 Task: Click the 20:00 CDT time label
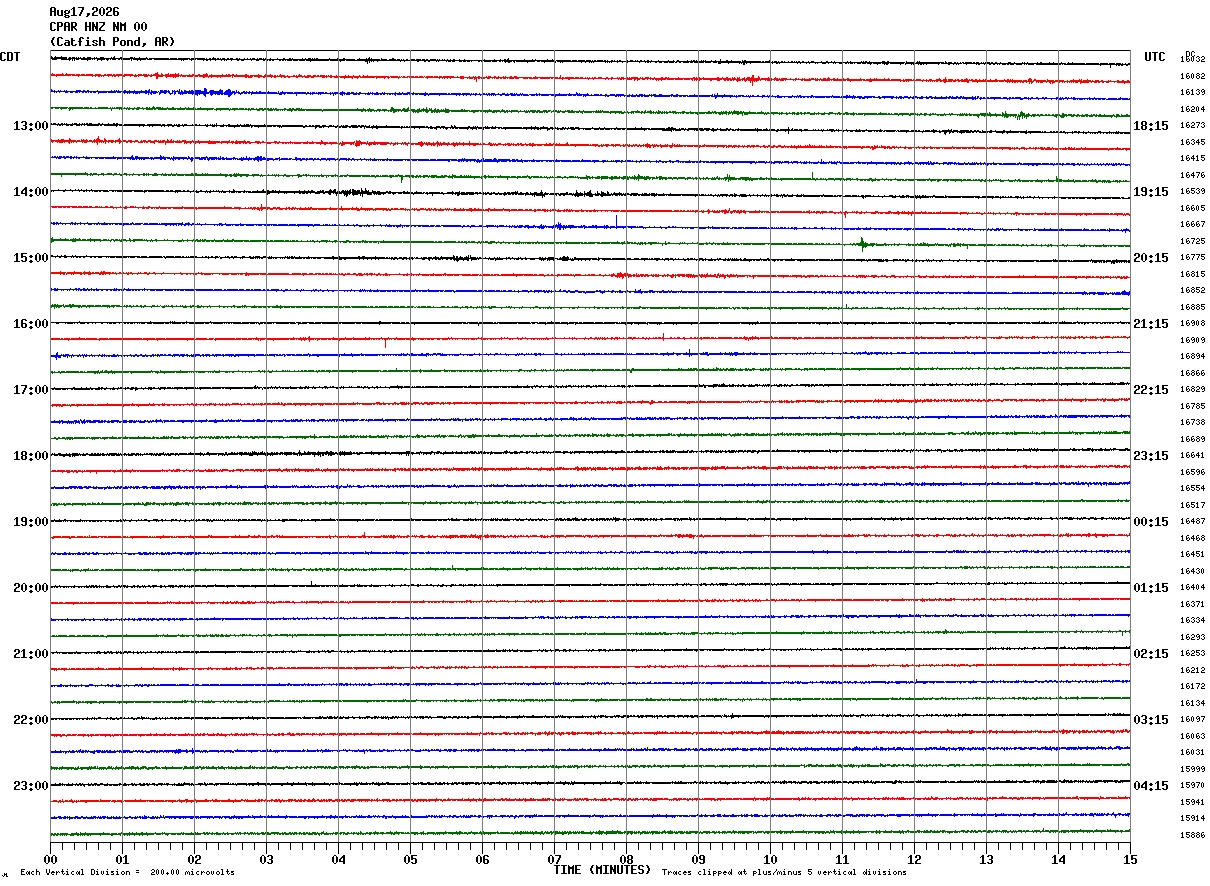click(30, 588)
